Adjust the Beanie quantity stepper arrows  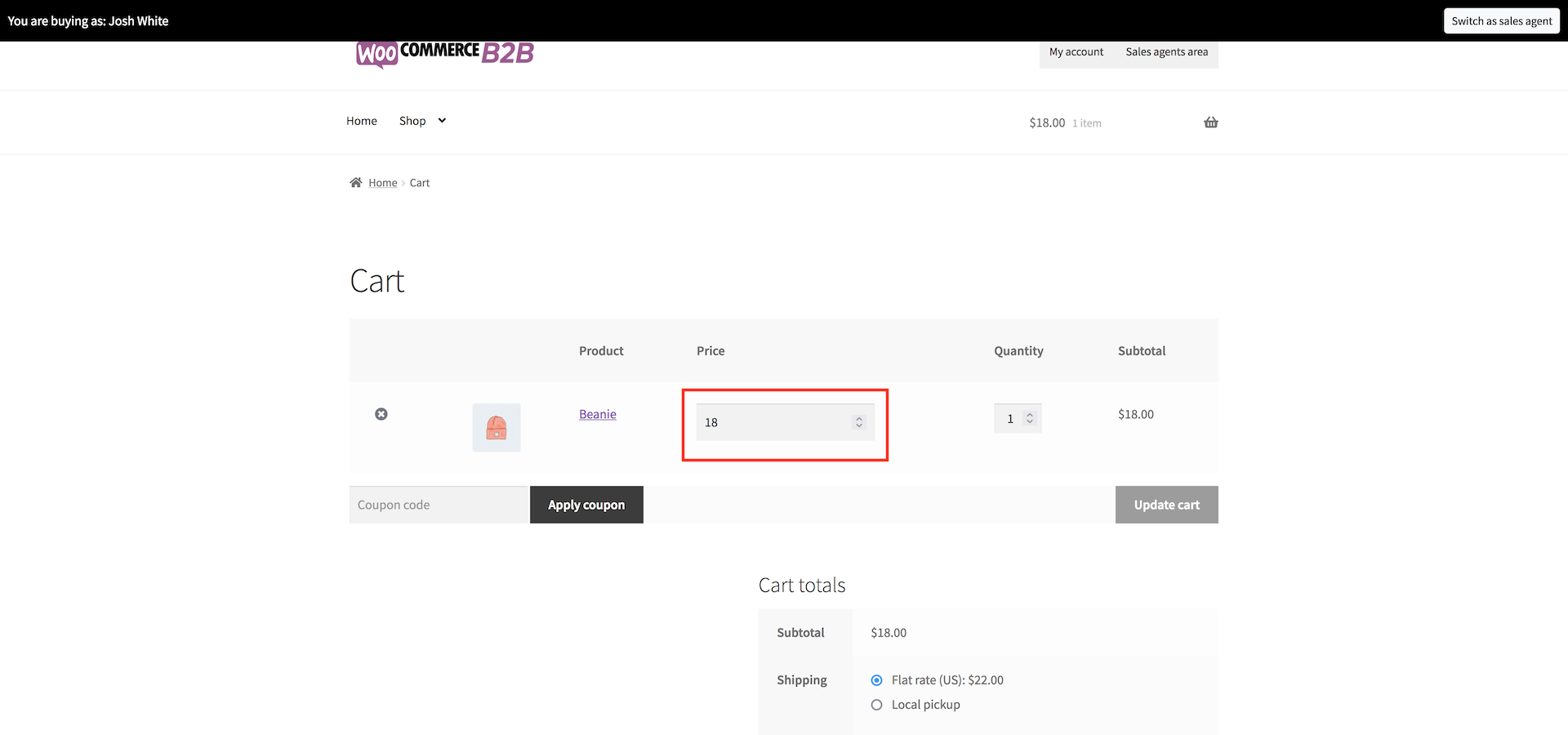pos(1030,418)
